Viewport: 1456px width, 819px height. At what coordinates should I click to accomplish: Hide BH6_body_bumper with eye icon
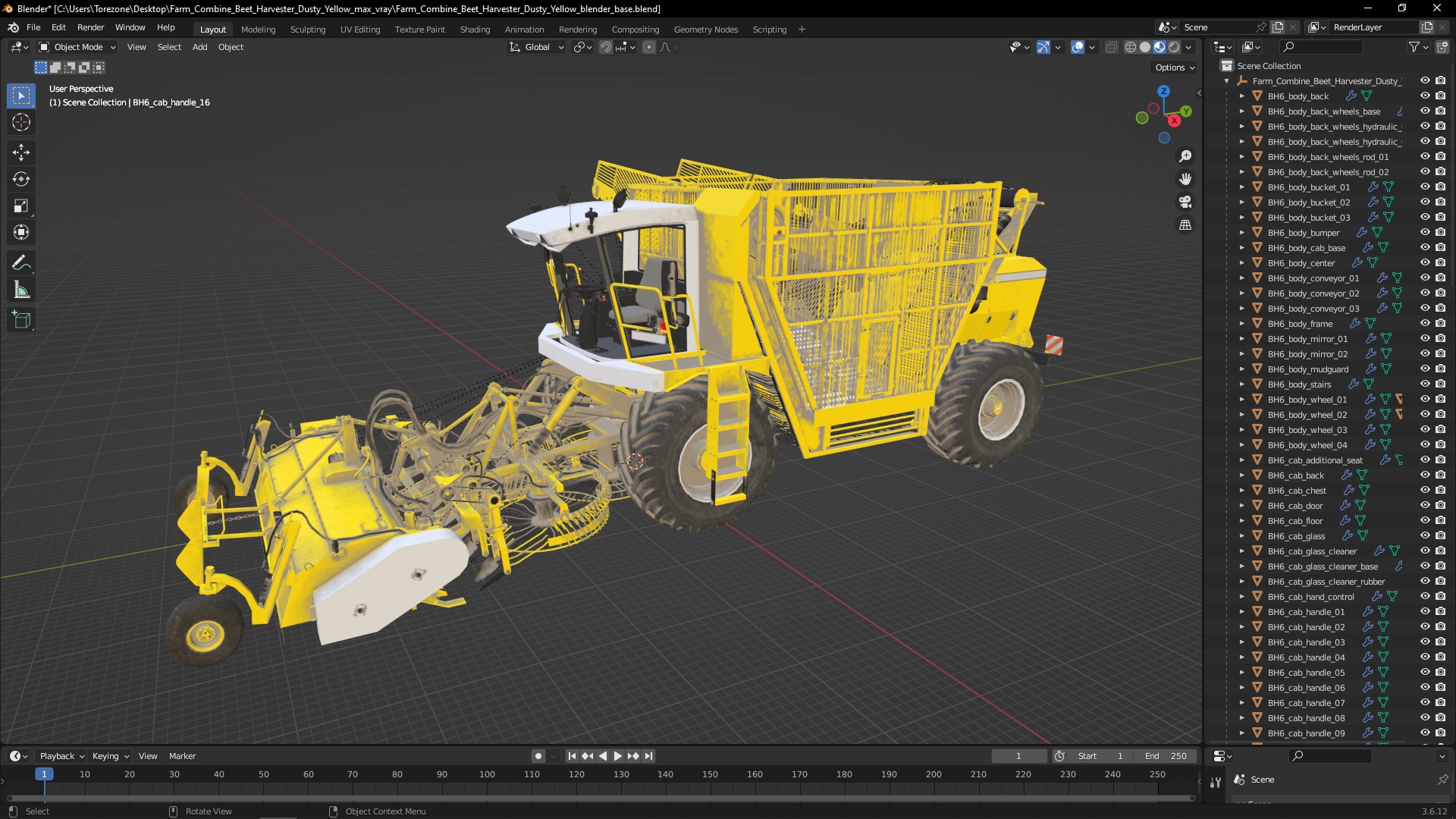(x=1425, y=232)
